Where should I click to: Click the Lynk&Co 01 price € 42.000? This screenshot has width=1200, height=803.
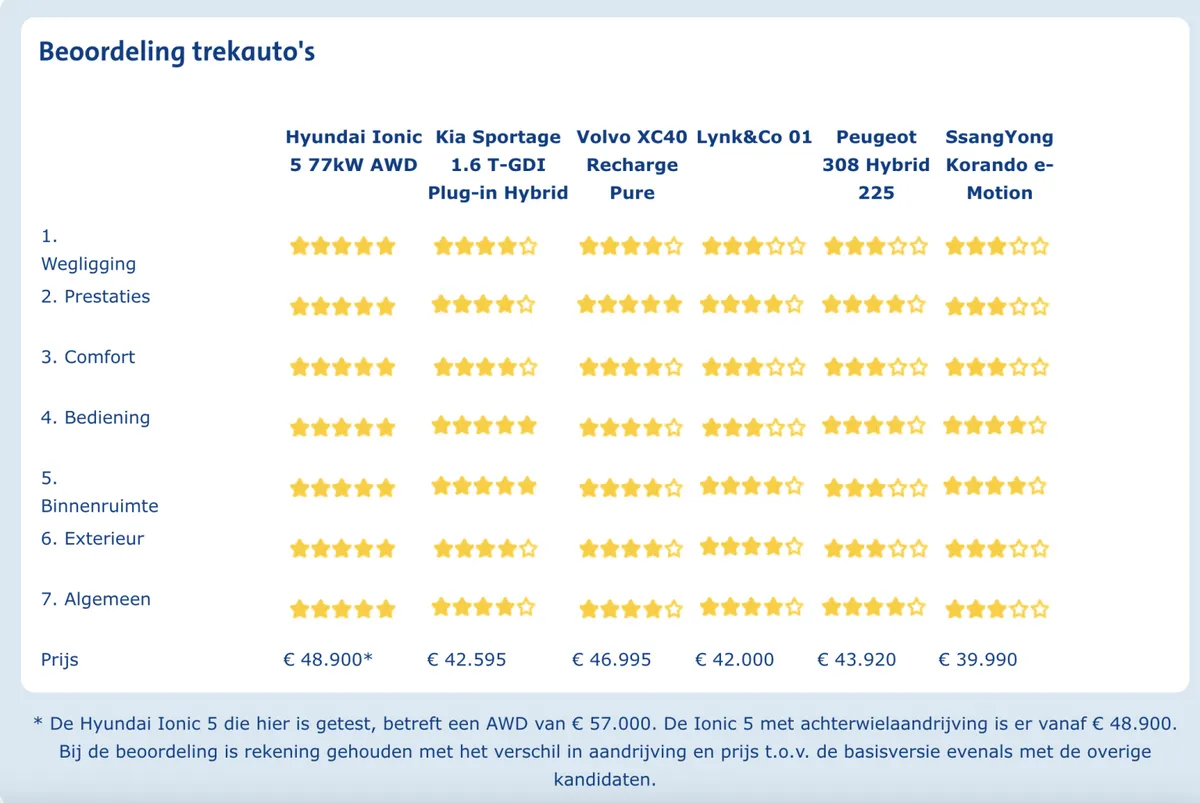click(735, 660)
